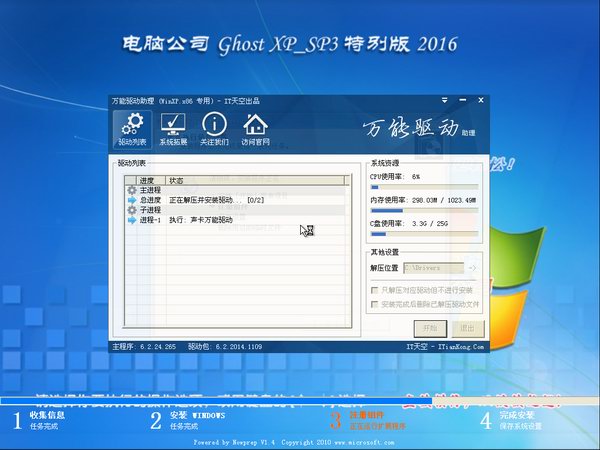Image resolution: width=600 pixels, height=450 pixels.
Task: Click the 状态 column header
Action: (x=176, y=180)
